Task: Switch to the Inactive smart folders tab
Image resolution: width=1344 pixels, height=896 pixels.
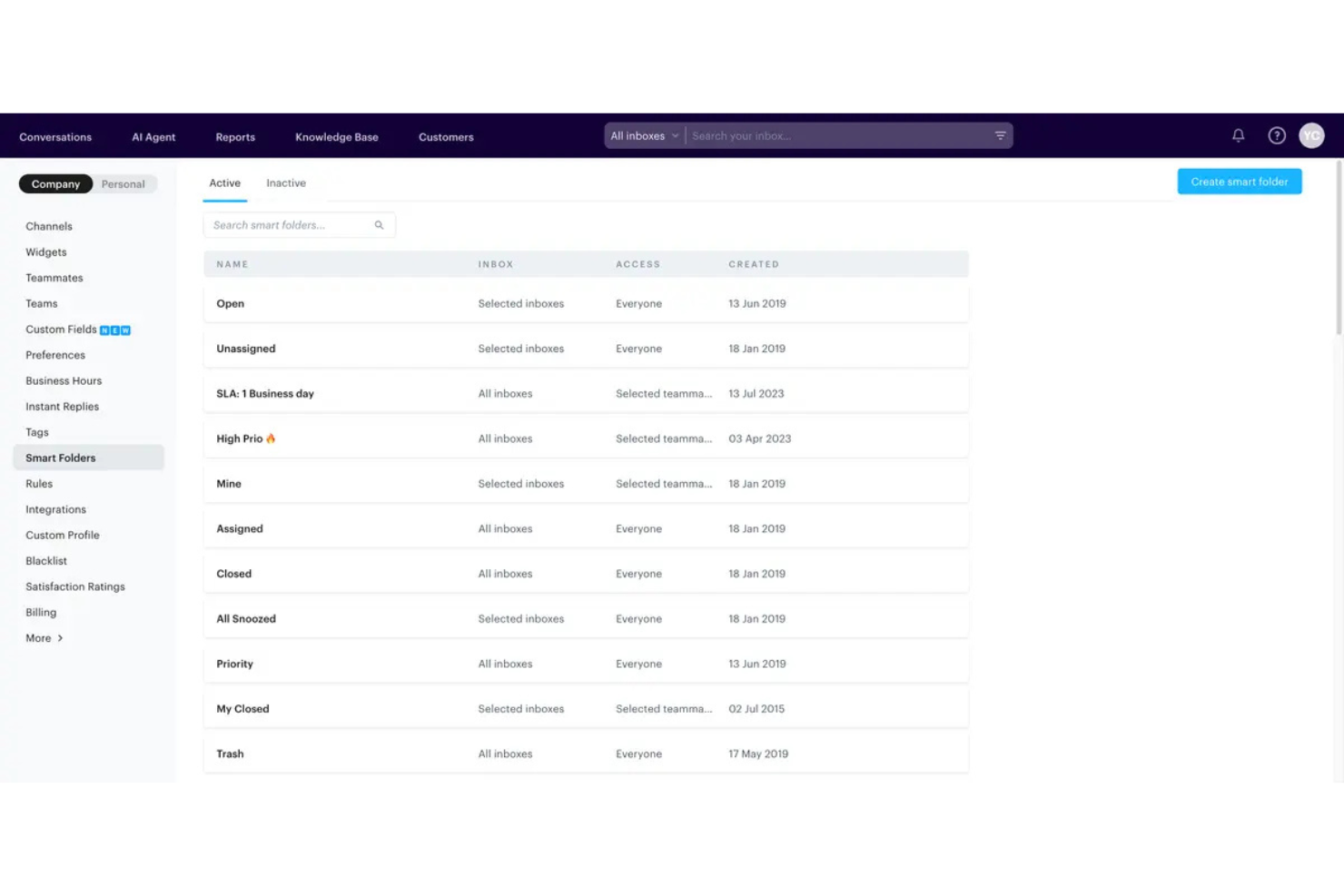Action: (285, 182)
